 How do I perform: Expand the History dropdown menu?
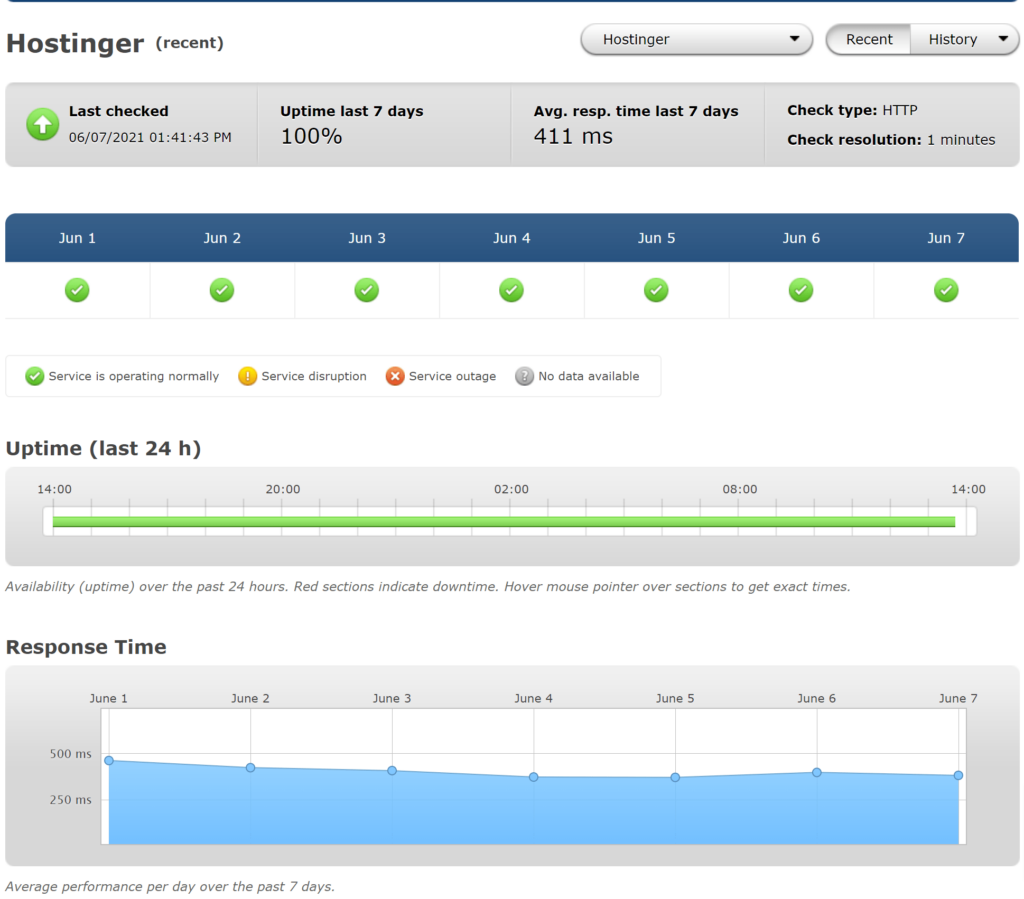(965, 40)
